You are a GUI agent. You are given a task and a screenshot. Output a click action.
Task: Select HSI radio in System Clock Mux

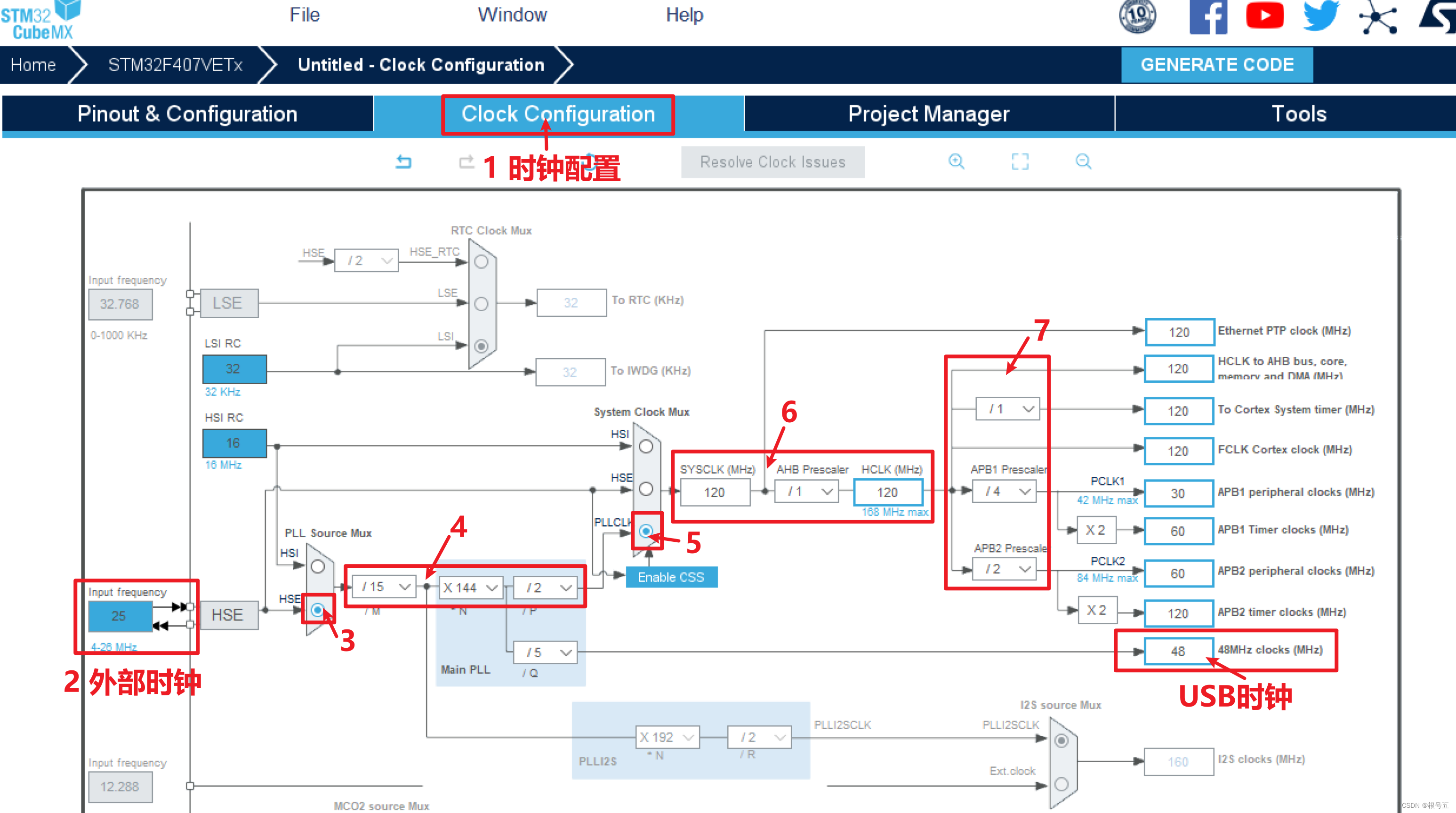(646, 447)
